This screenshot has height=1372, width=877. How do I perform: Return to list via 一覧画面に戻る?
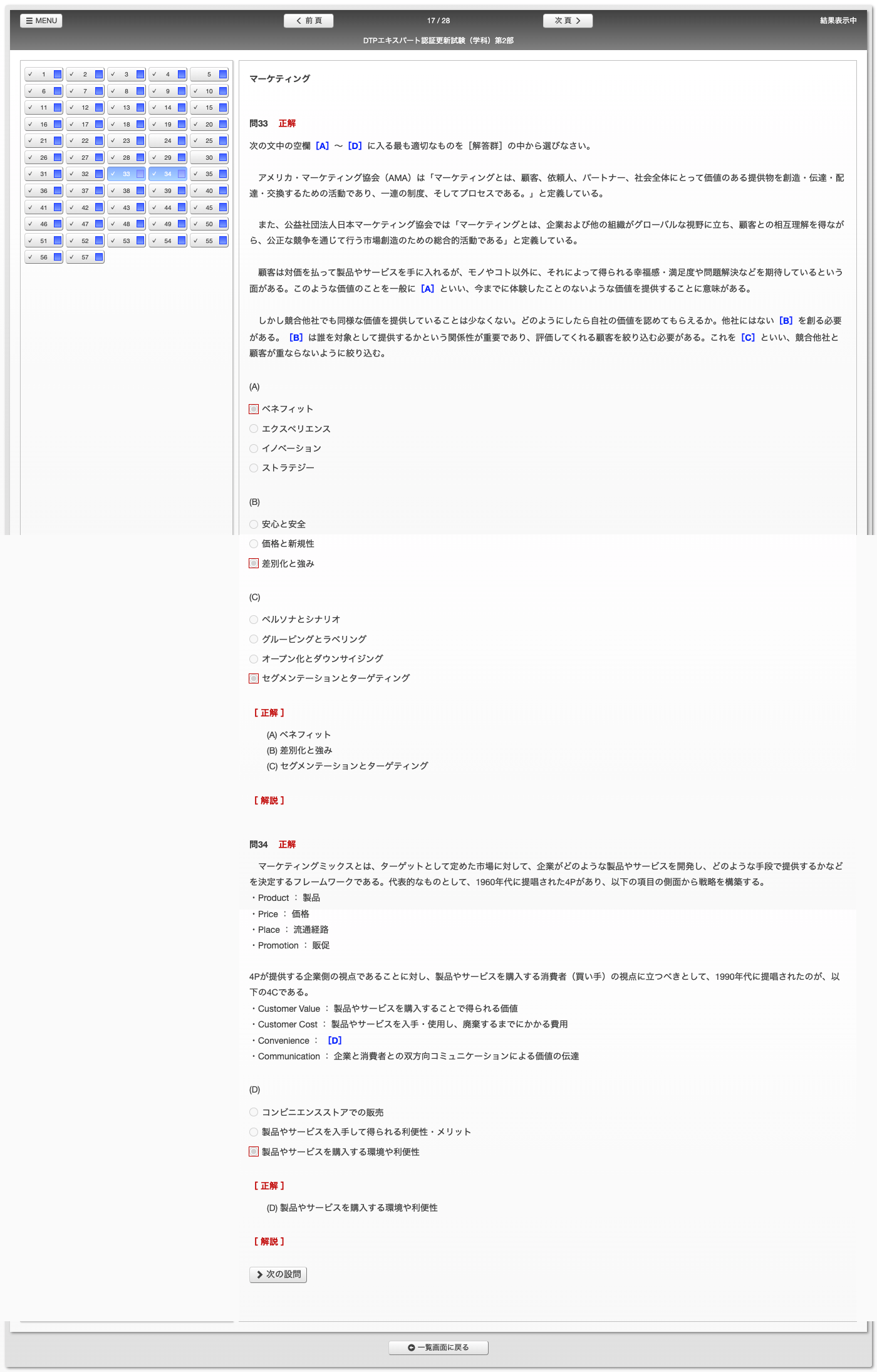pyautogui.click(x=438, y=1348)
